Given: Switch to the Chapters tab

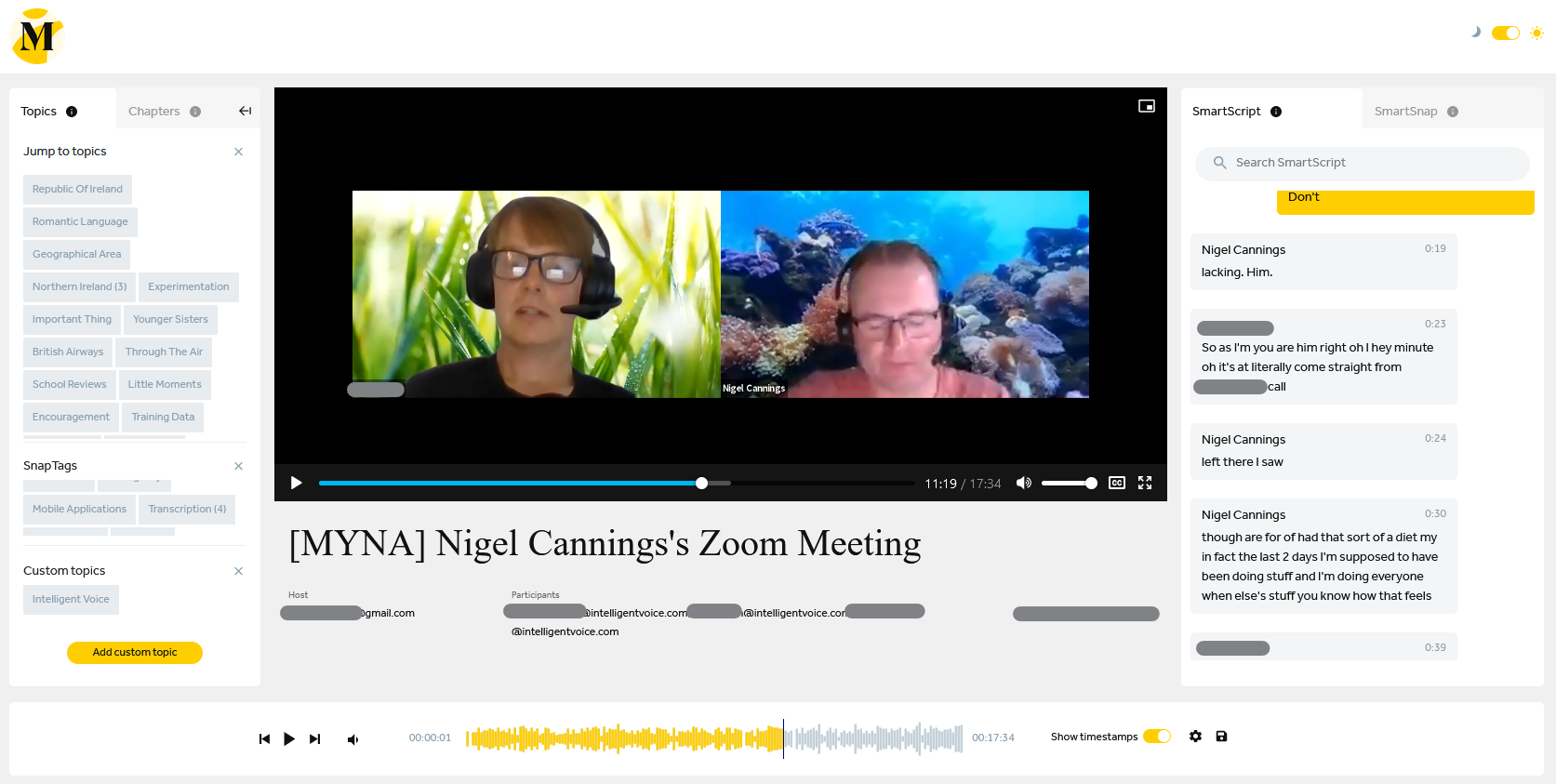Looking at the screenshot, I should (154, 112).
